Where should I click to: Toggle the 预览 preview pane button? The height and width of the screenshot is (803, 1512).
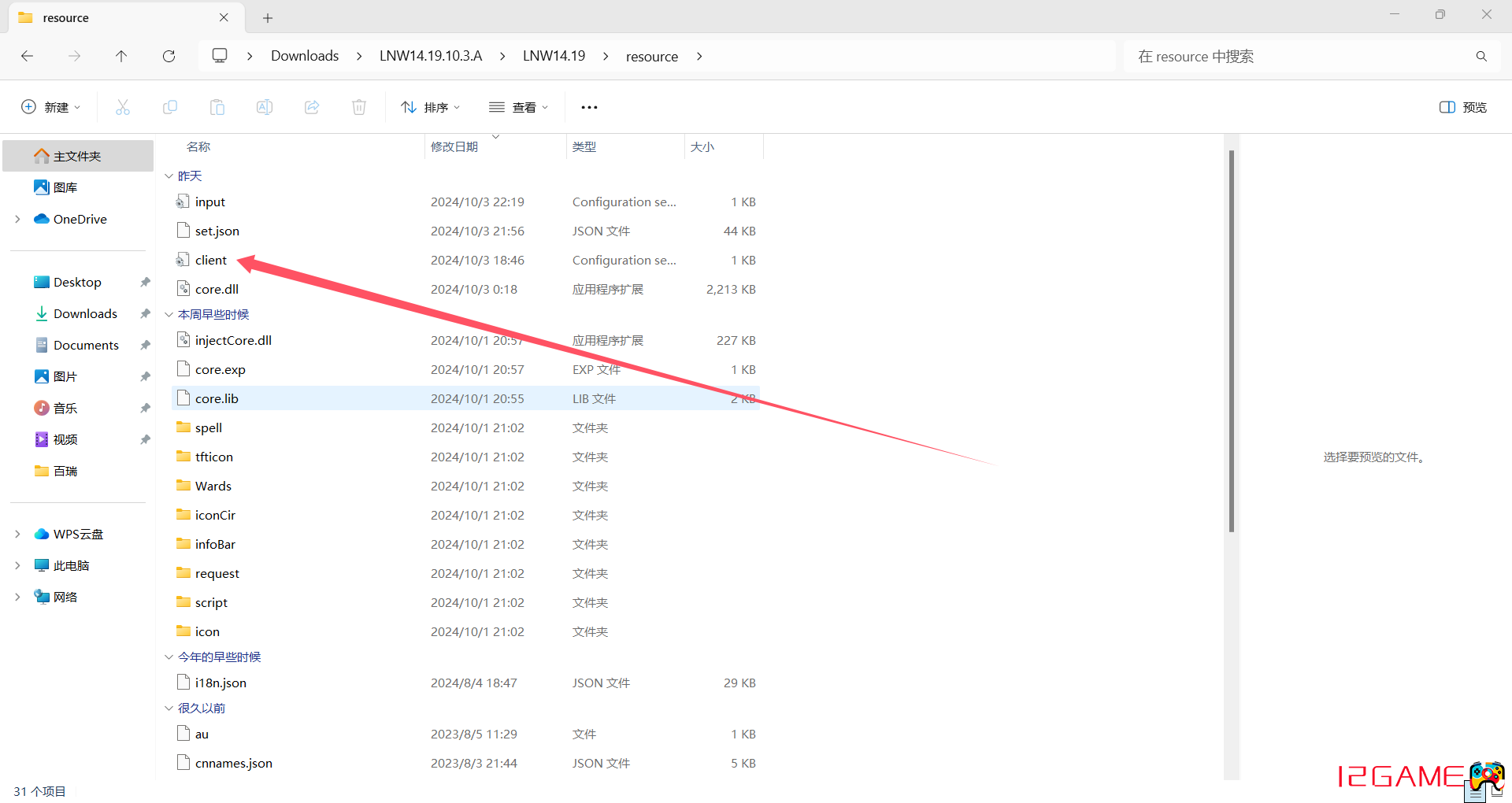click(1463, 107)
